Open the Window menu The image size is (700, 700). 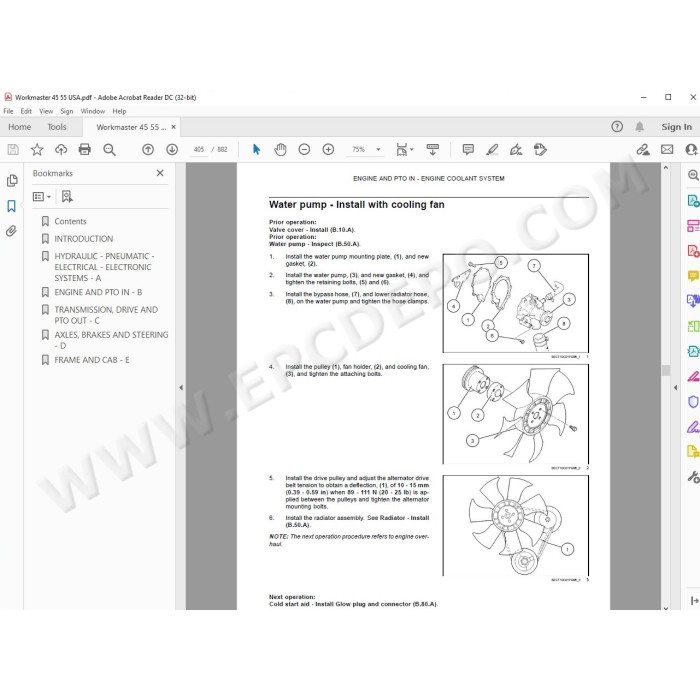coord(93,111)
